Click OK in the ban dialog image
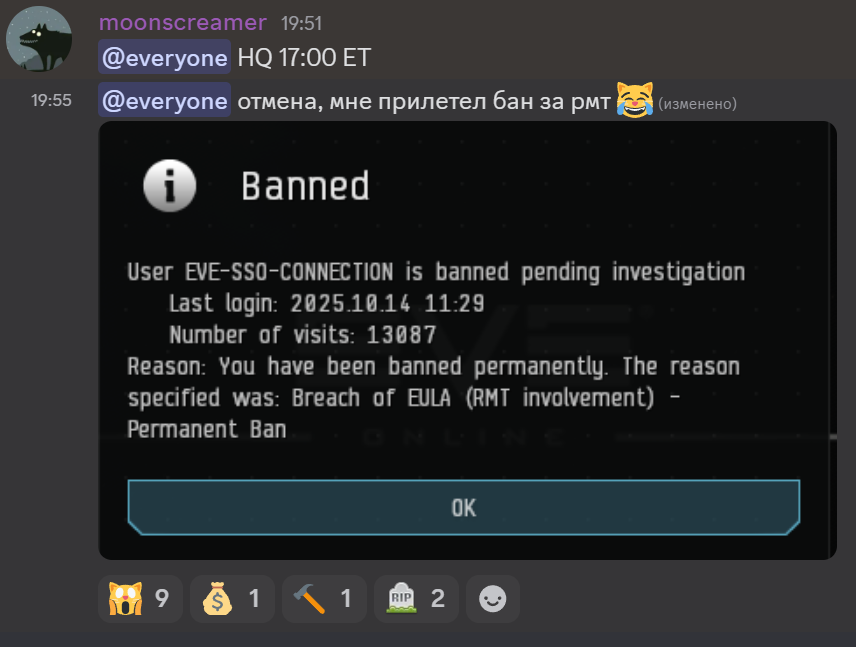The height and width of the screenshot is (647, 856). 463,508
